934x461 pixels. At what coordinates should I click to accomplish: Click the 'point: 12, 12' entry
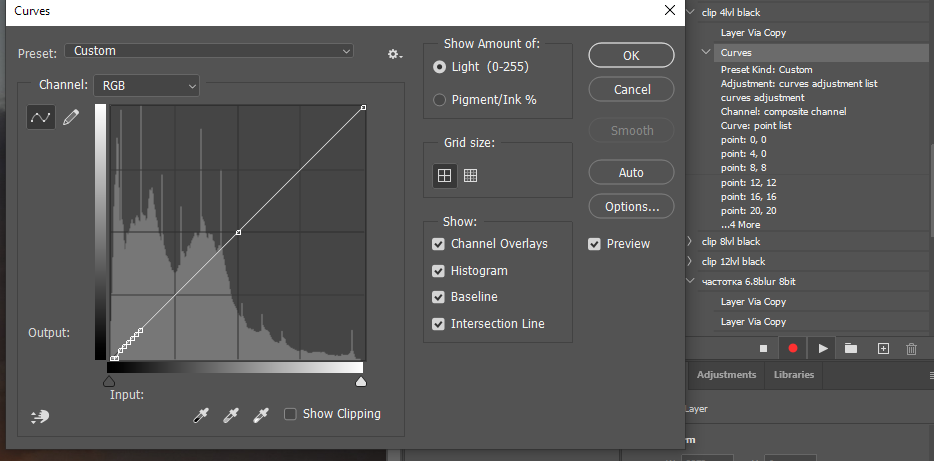[748, 183]
